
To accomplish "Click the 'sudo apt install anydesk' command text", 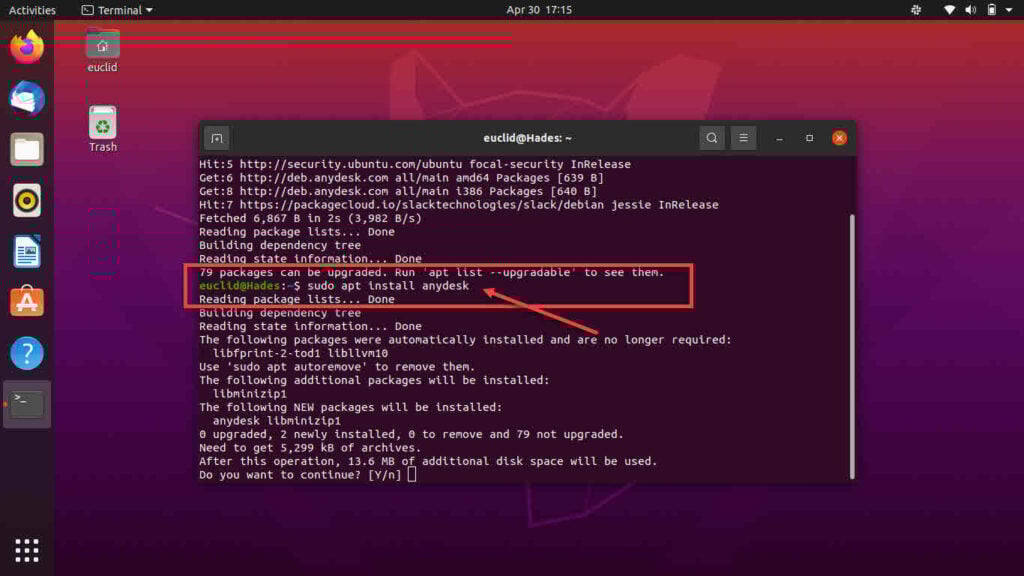I will click(x=388, y=286).
